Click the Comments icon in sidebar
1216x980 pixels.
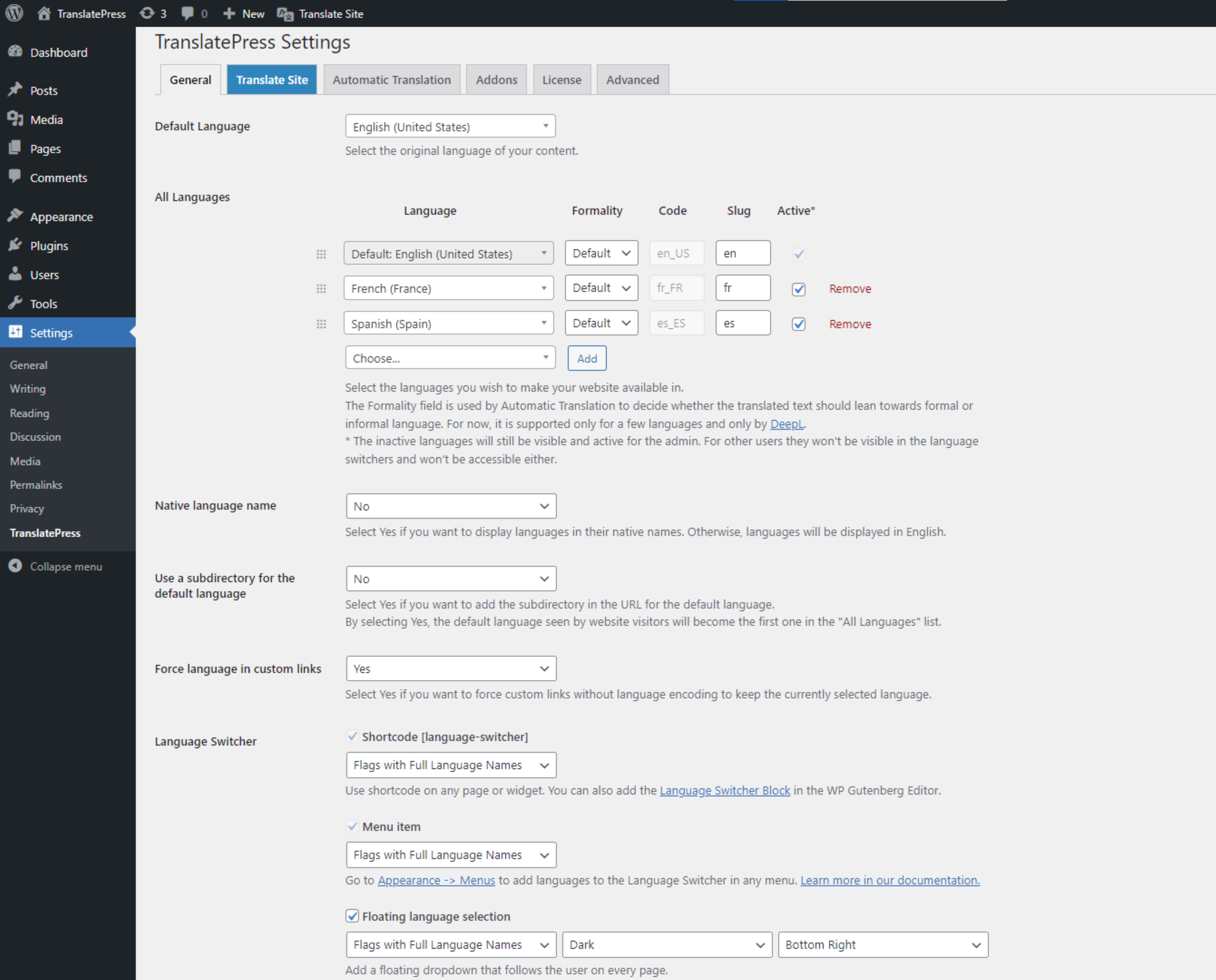click(15, 177)
